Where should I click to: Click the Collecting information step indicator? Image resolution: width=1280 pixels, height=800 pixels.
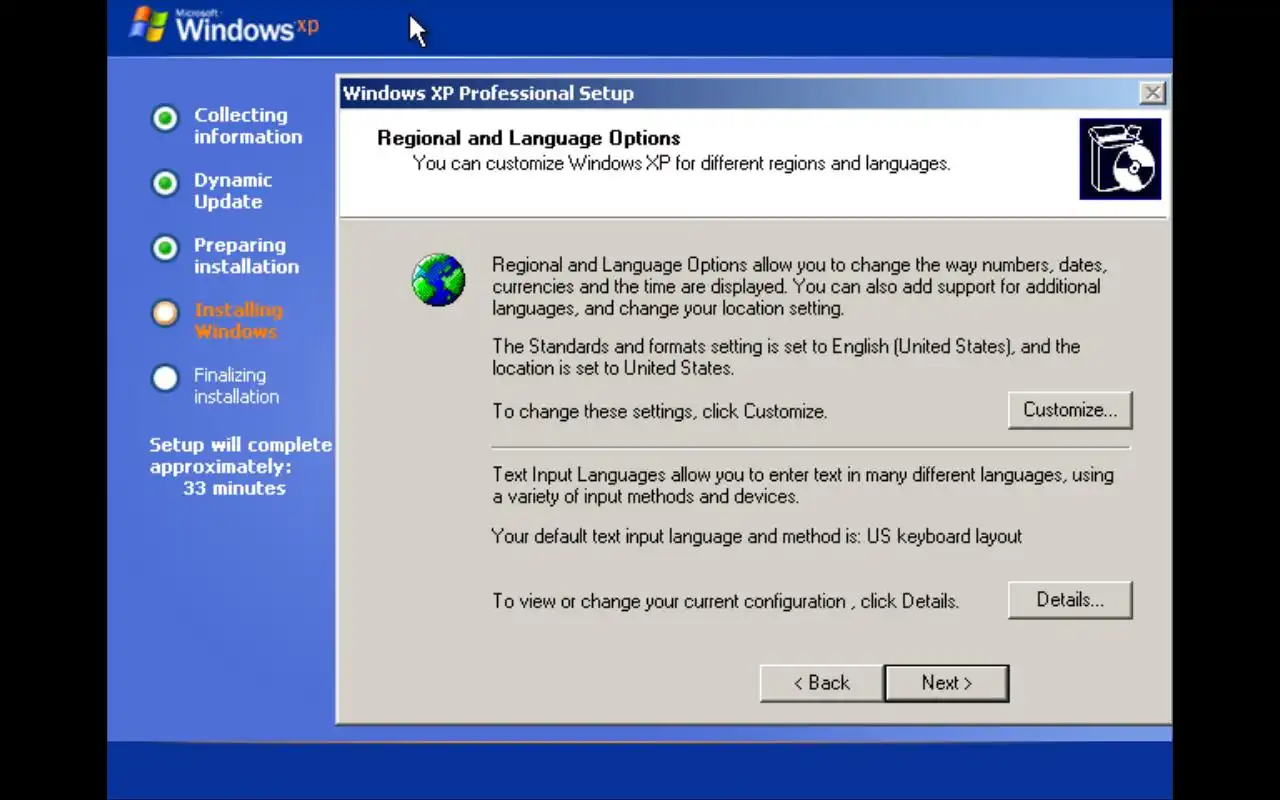coord(165,118)
